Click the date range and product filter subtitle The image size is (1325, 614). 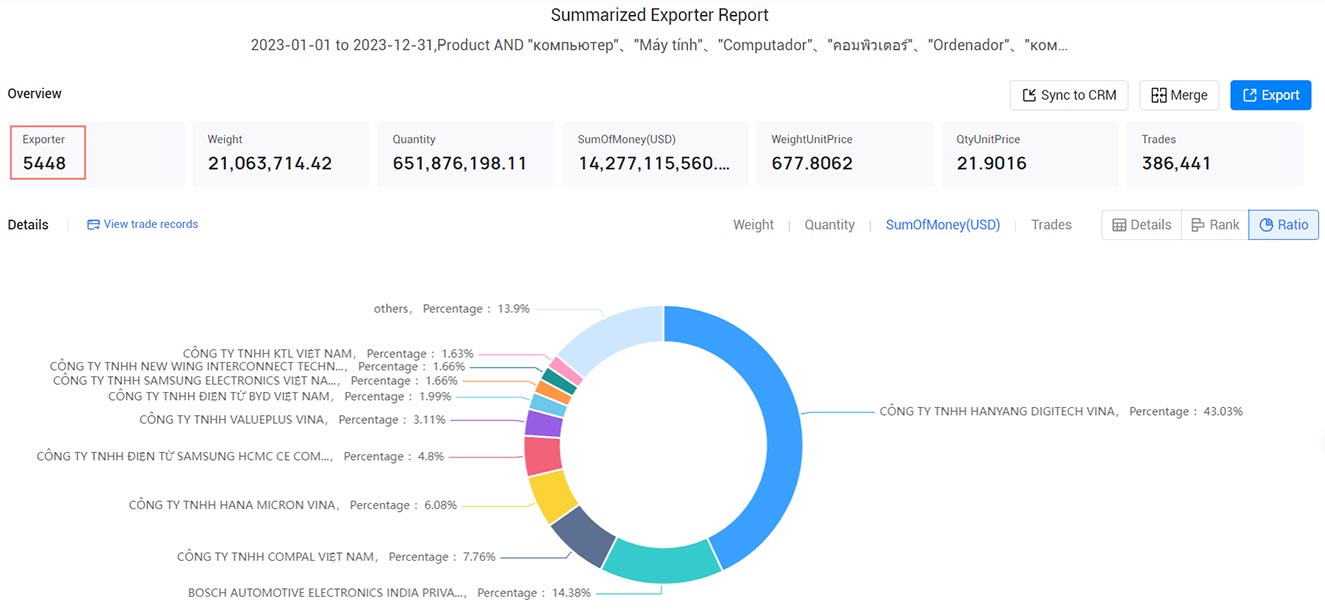click(x=660, y=45)
